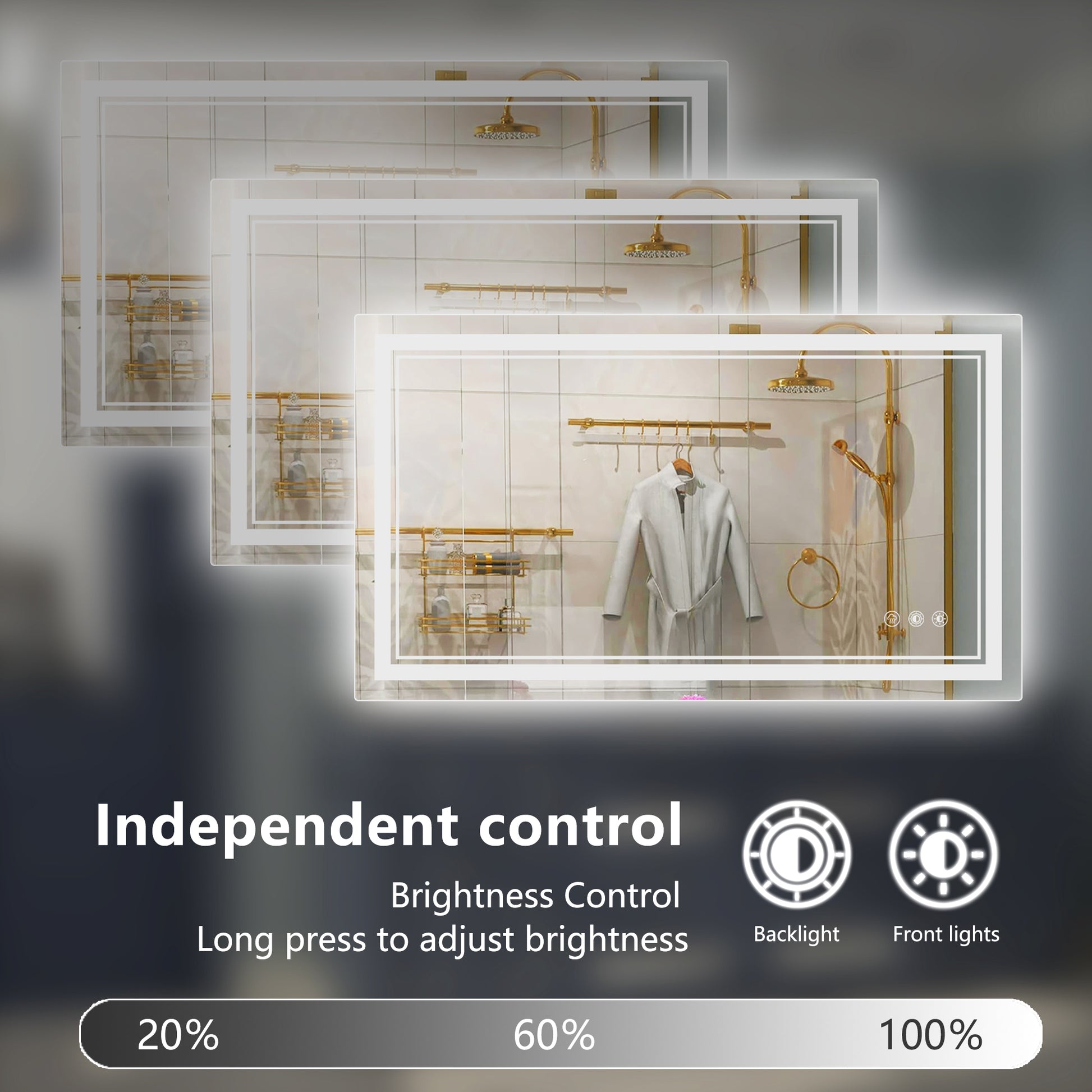
Task: Select the 100% brightness label
Action: coord(931,1035)
